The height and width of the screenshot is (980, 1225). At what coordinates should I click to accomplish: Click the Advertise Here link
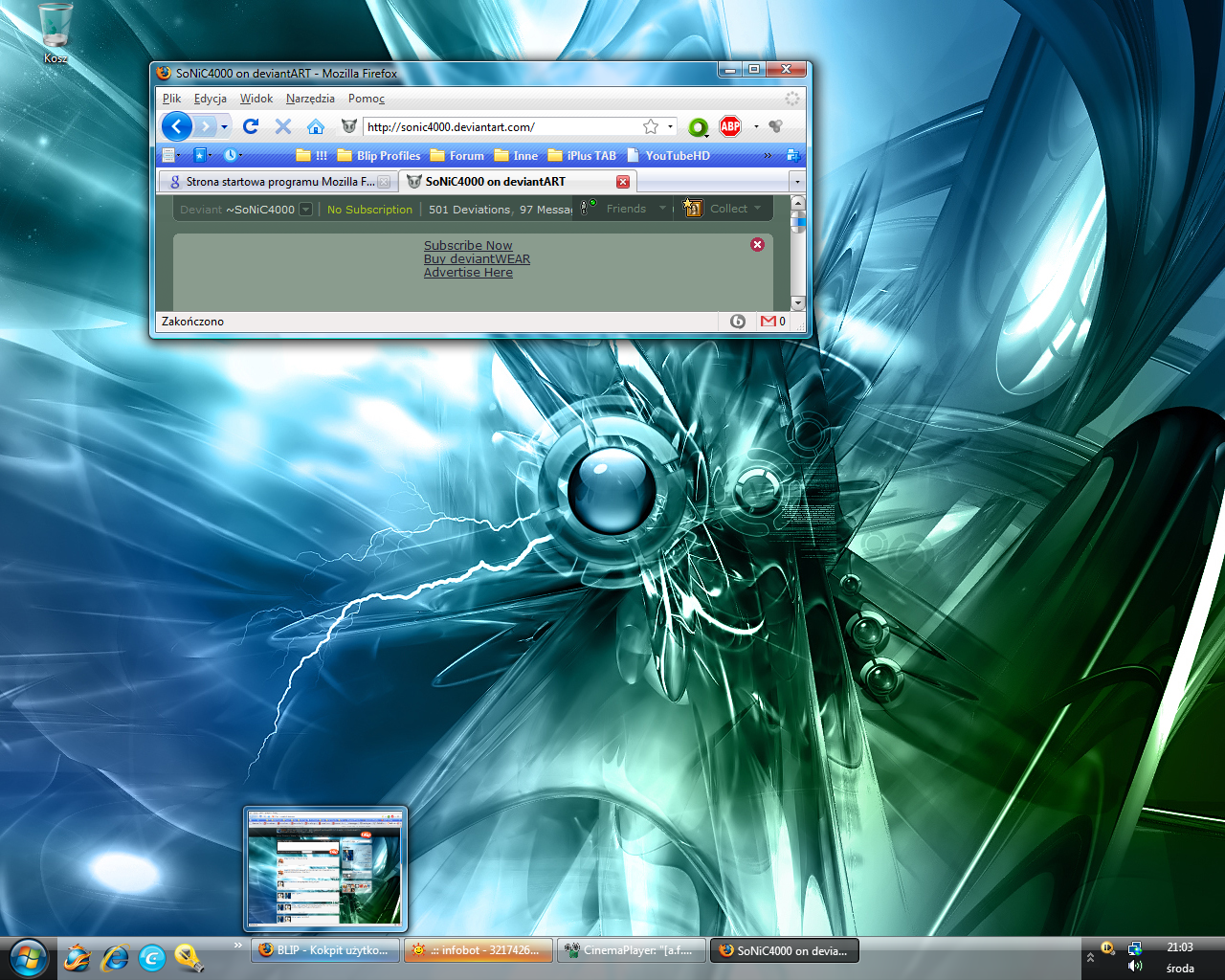468,273
